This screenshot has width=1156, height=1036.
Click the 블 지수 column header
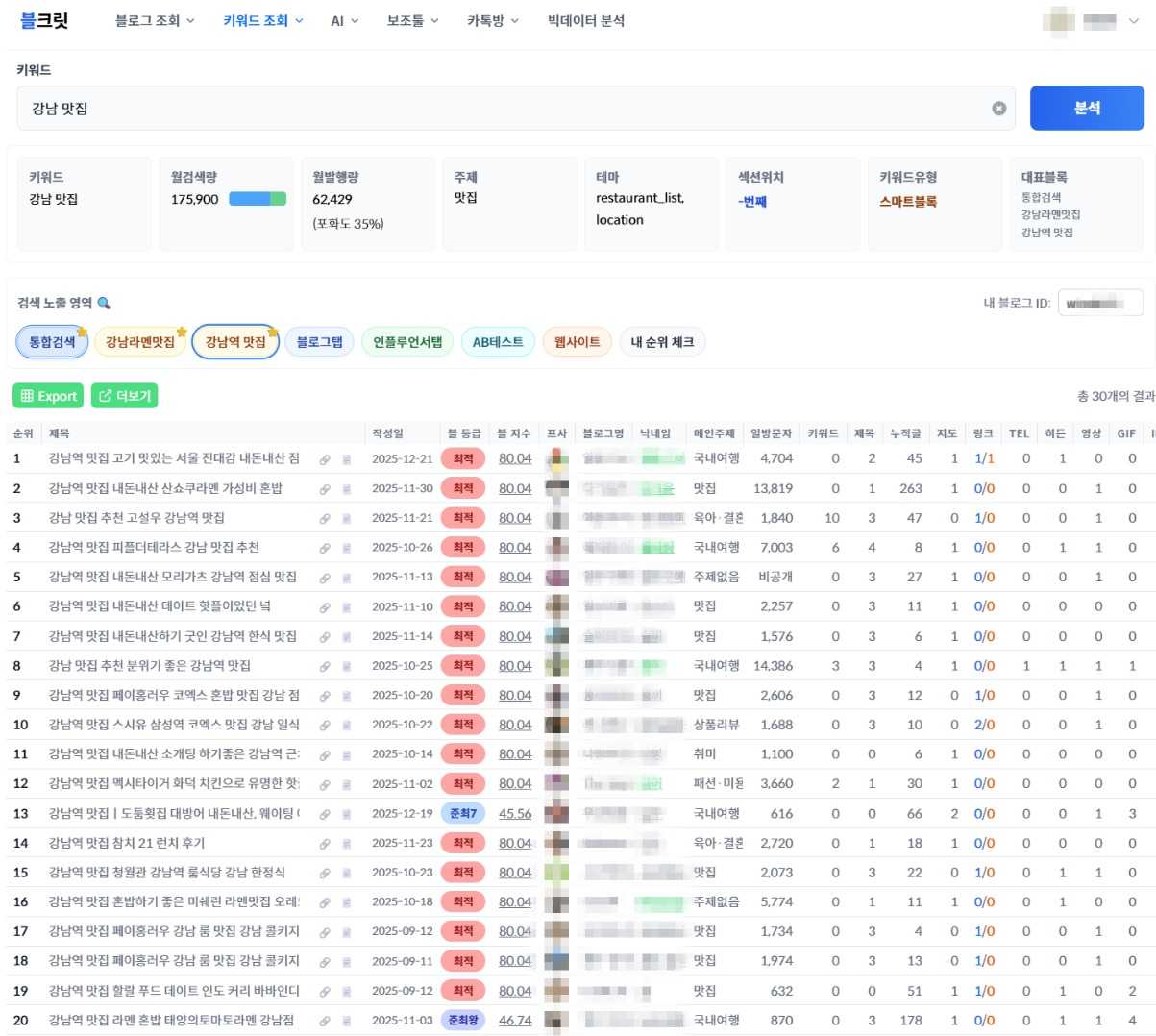pos(514,433)
